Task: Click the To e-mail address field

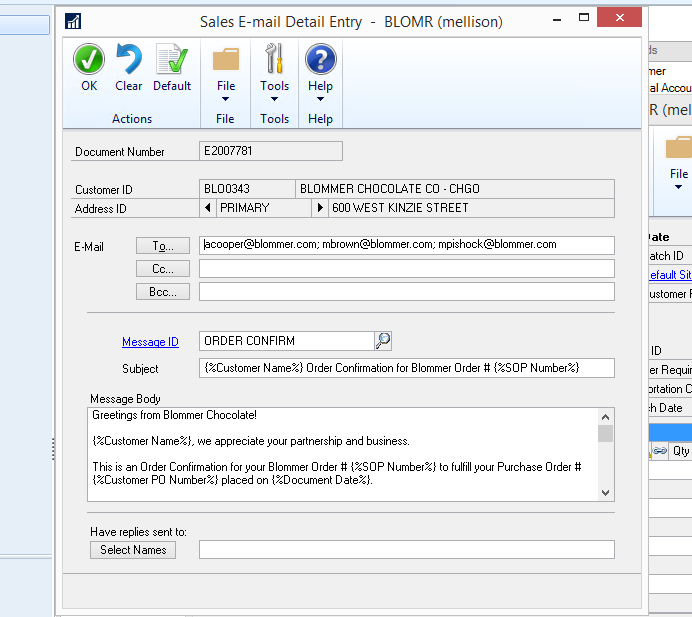Action: click(x=406, y=245)
